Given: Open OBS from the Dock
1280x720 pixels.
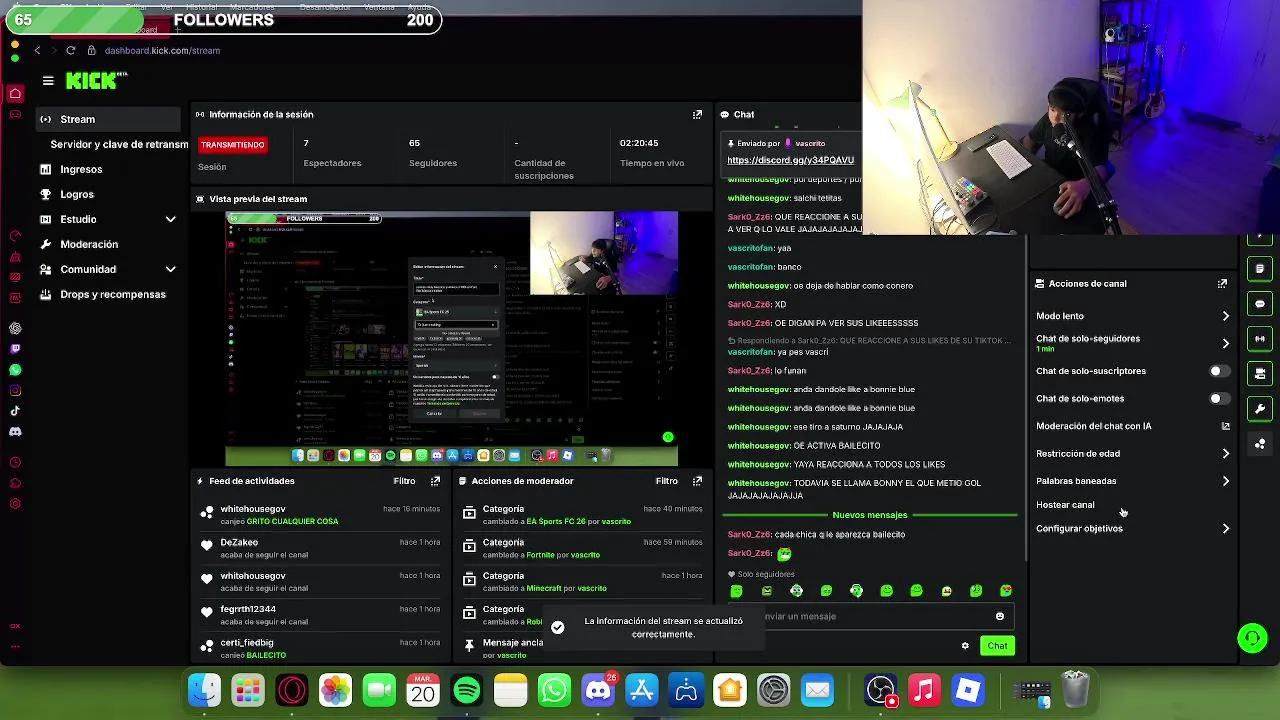Looking at the screenshot, I should coord(880,690).
